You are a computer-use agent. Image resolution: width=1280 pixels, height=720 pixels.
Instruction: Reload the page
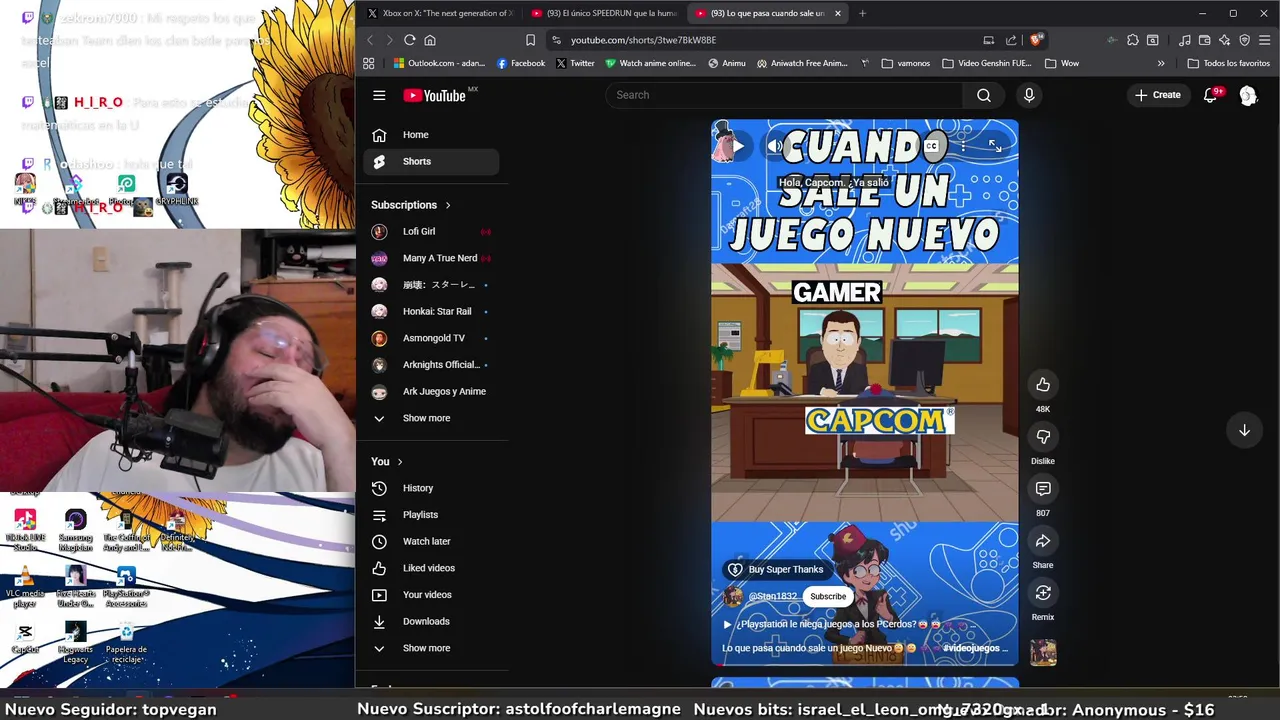tap(410, 40)
